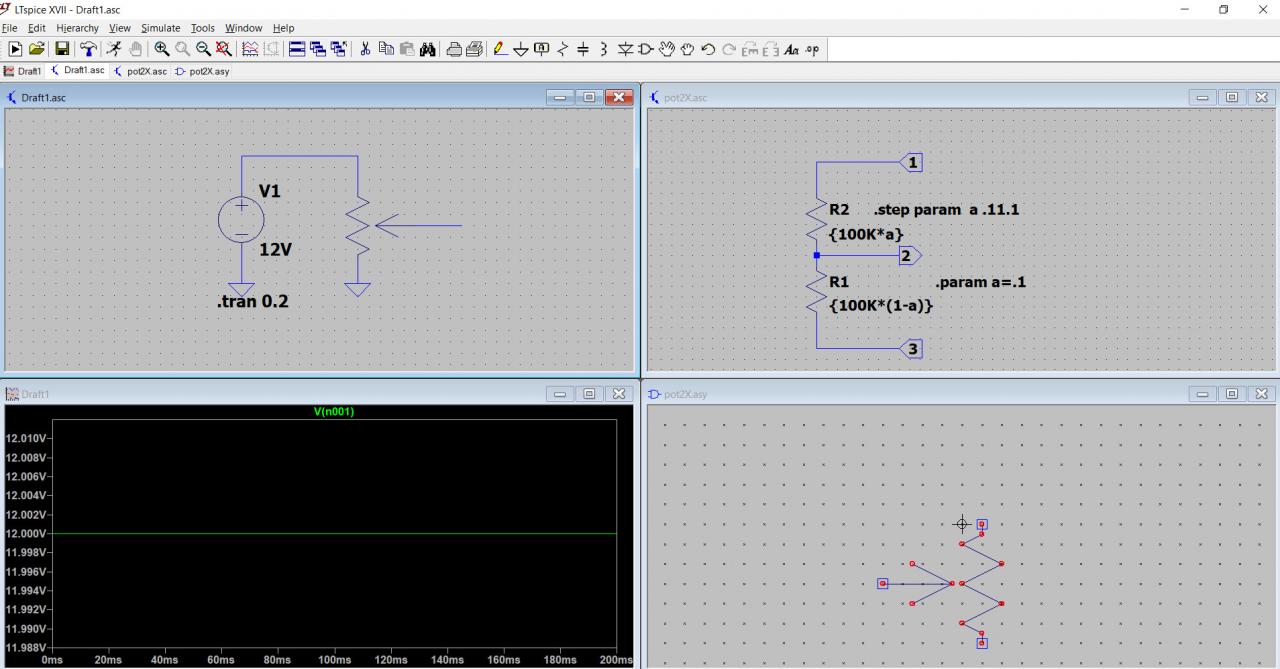Open a file with the folder icon

tap(37, 49)
